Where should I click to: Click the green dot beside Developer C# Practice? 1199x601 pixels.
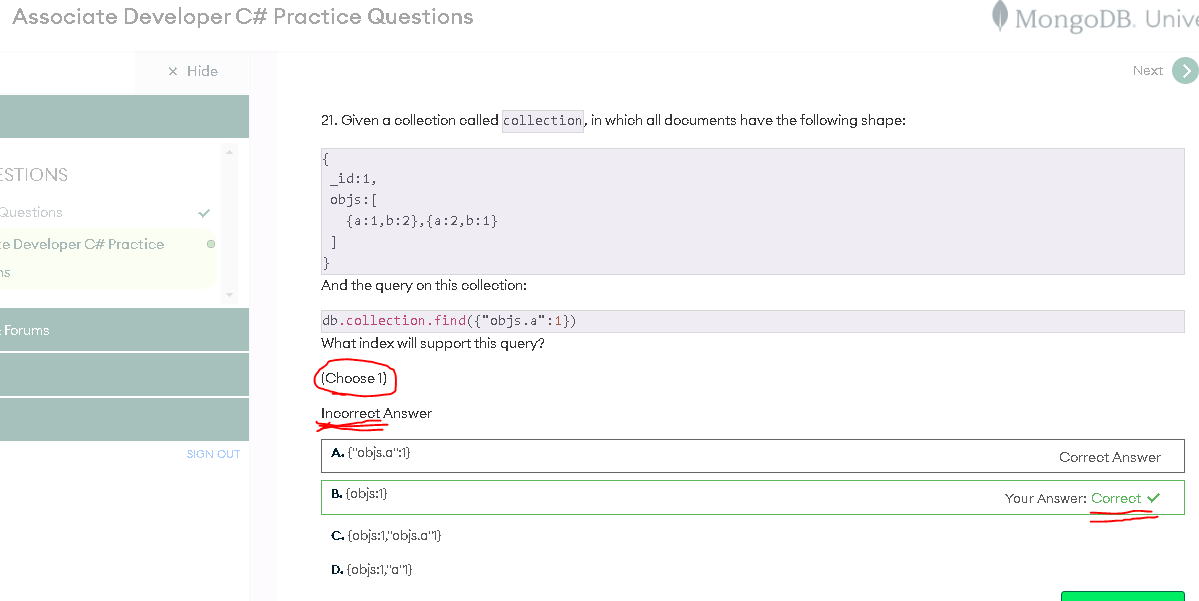(x=210, y=244)
